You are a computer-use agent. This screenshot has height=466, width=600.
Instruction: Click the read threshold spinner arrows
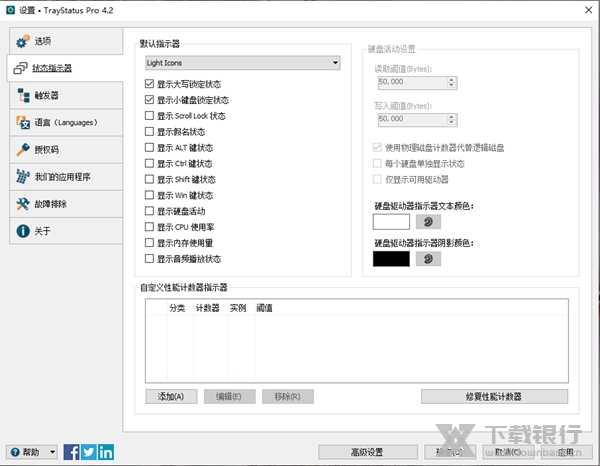452,83
